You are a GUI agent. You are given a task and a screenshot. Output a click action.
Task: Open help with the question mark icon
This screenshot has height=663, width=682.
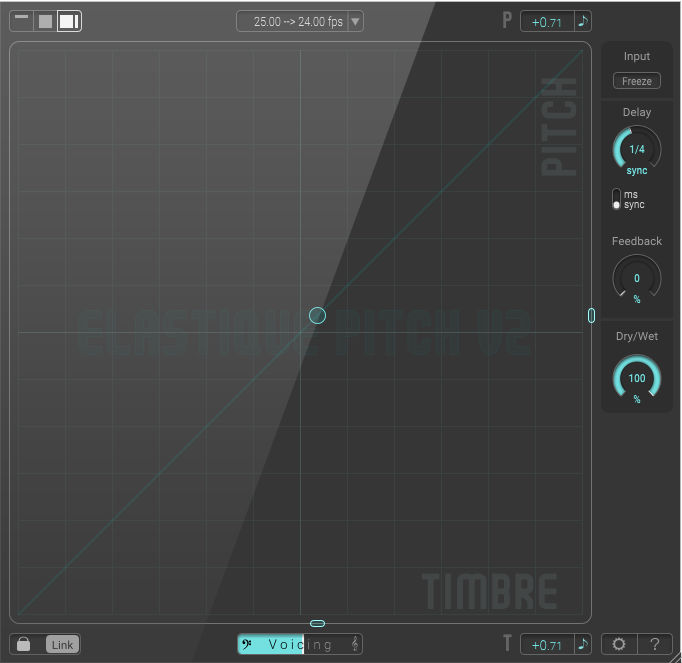tap(654, 645)
